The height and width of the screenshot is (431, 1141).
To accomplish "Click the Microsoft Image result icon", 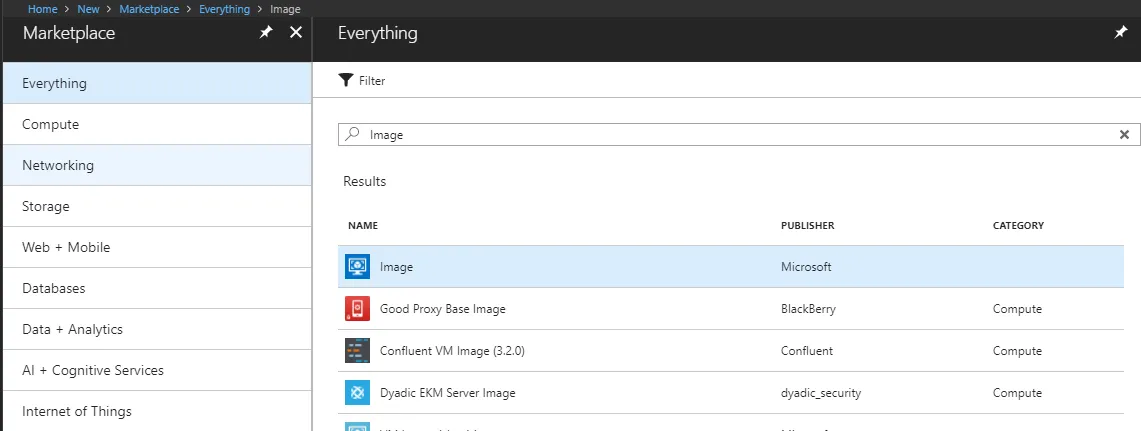I will [x=357, y=267].
